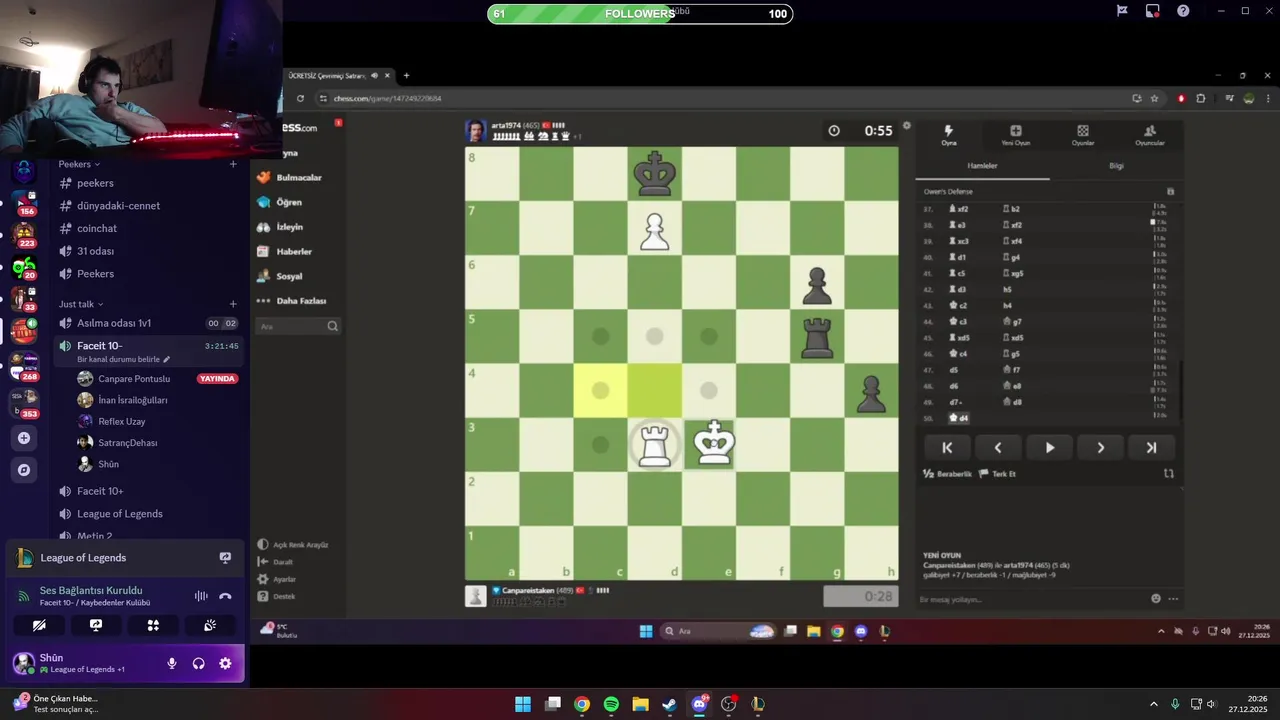Go to the next move
The height and width of the screenshot is (720, 1280).
pyautogui.click(x=1100, y=448)
